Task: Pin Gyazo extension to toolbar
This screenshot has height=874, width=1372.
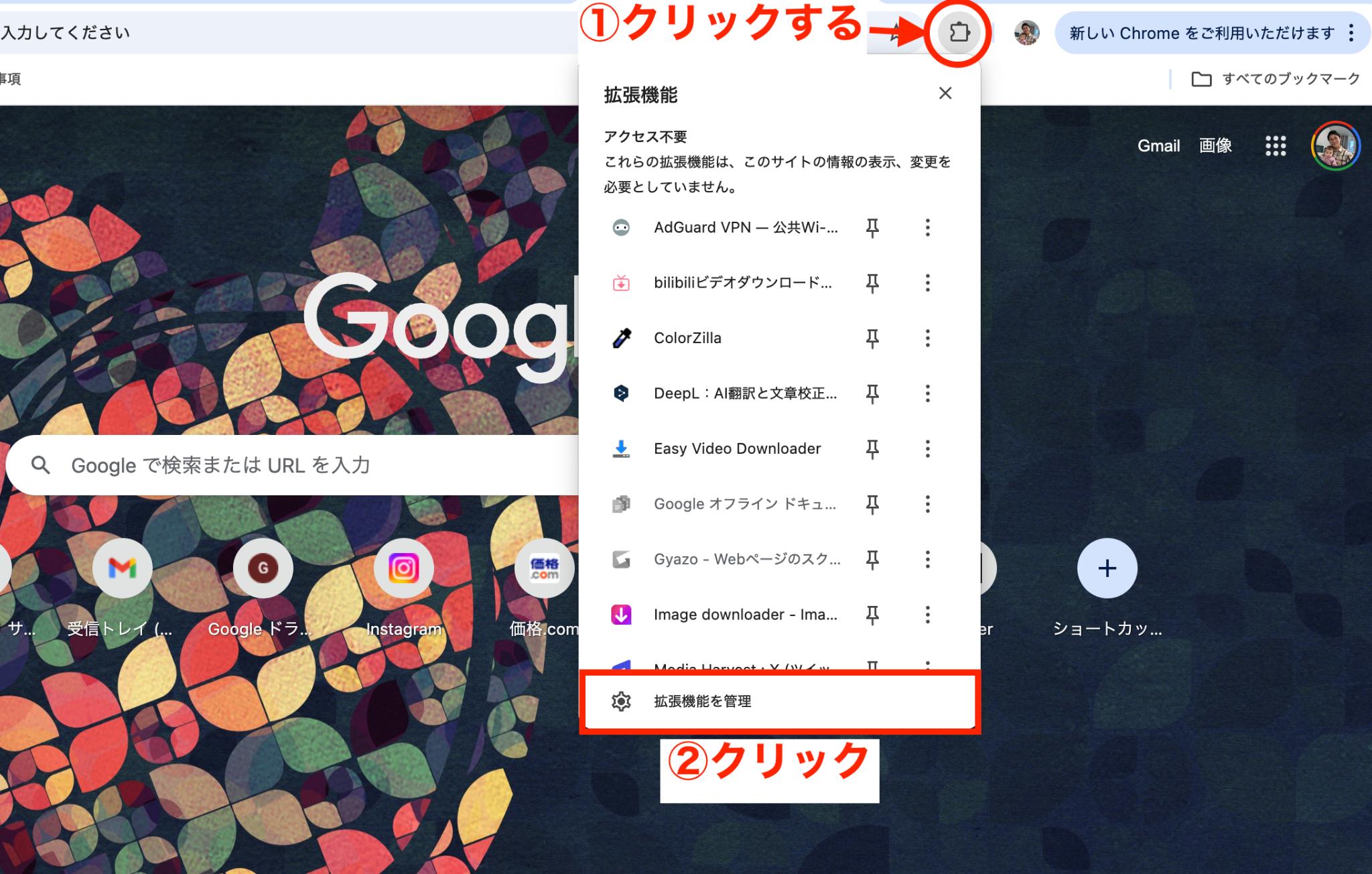Action: [872, 559]
